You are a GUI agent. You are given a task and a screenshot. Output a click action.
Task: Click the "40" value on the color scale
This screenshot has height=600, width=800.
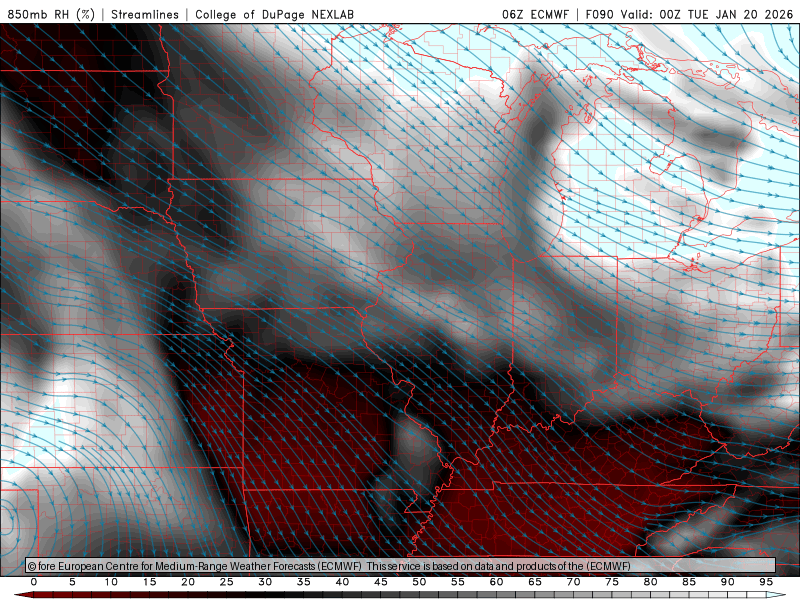[x=342, y=582]
